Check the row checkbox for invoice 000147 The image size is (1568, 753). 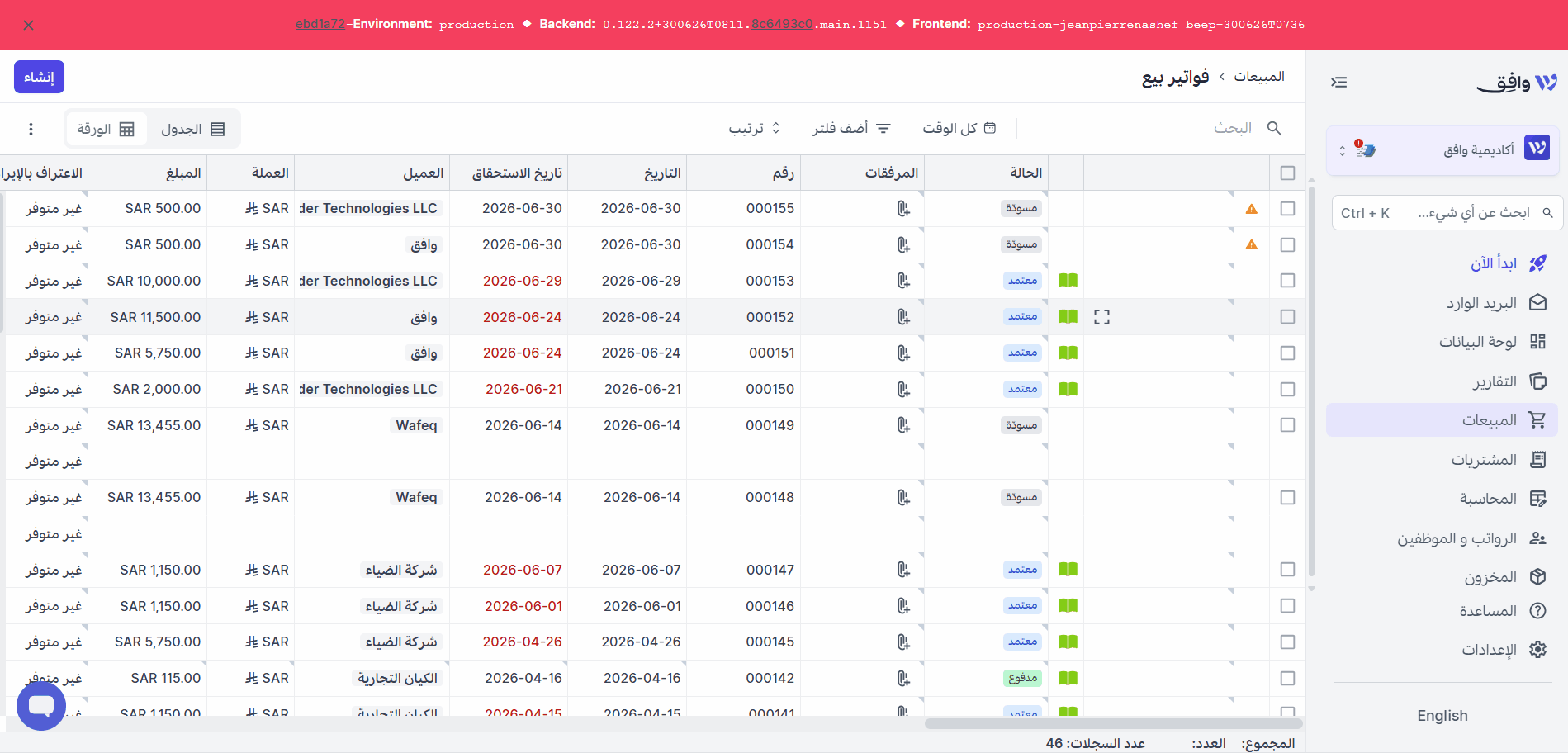click(1287, 570)
